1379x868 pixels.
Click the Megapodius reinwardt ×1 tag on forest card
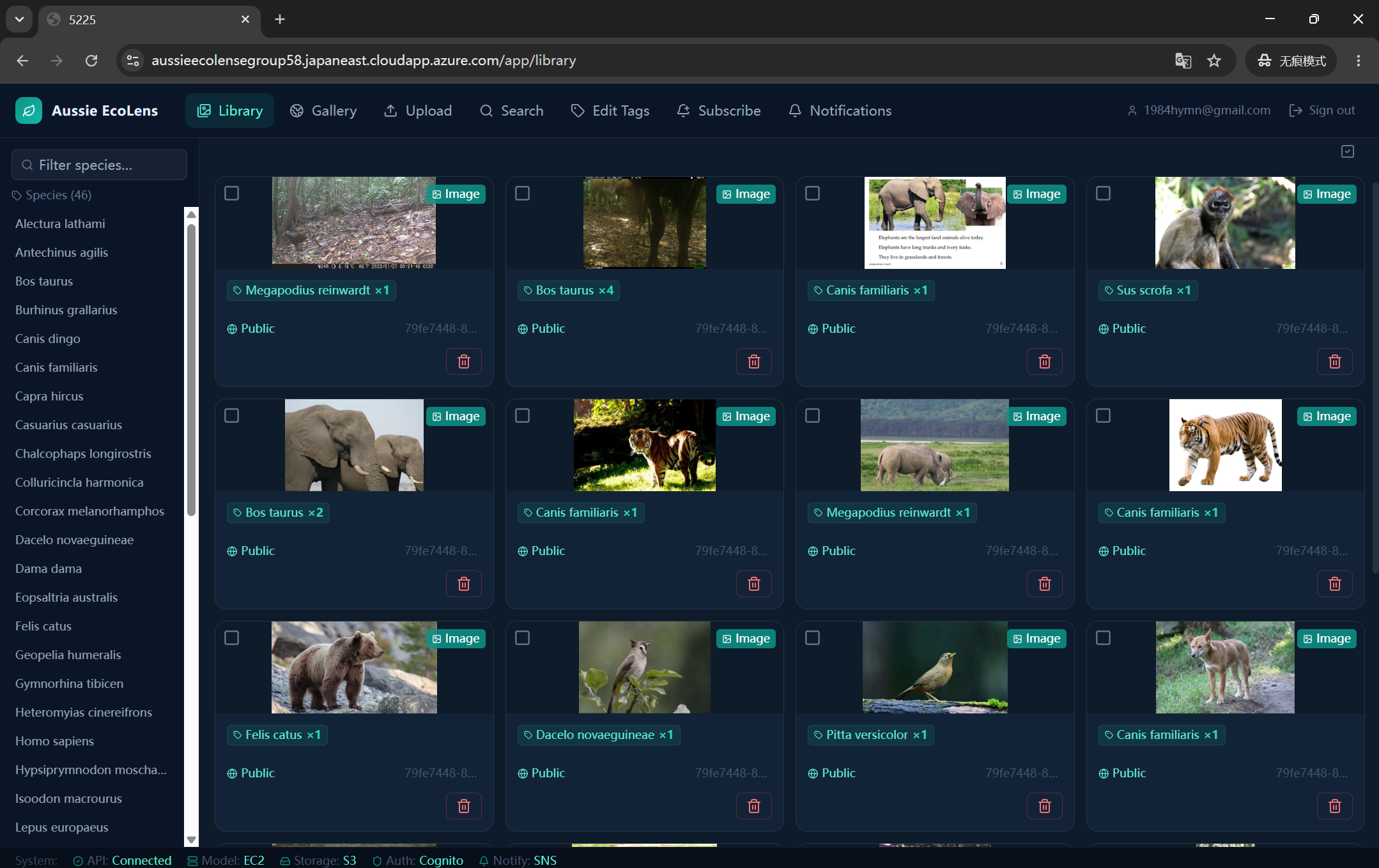click(311, 290)
